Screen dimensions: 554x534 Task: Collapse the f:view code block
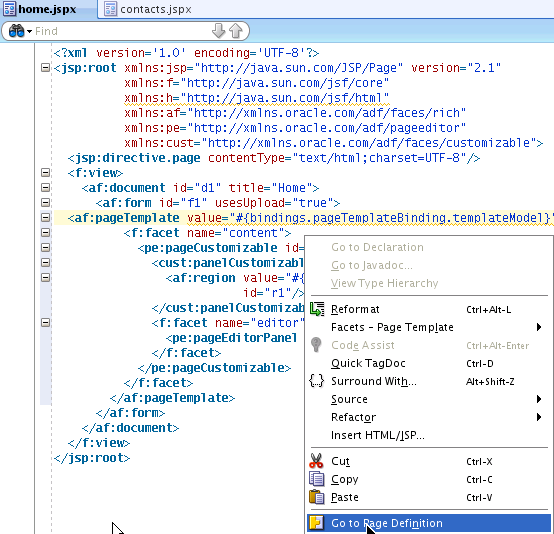[45, 172]
